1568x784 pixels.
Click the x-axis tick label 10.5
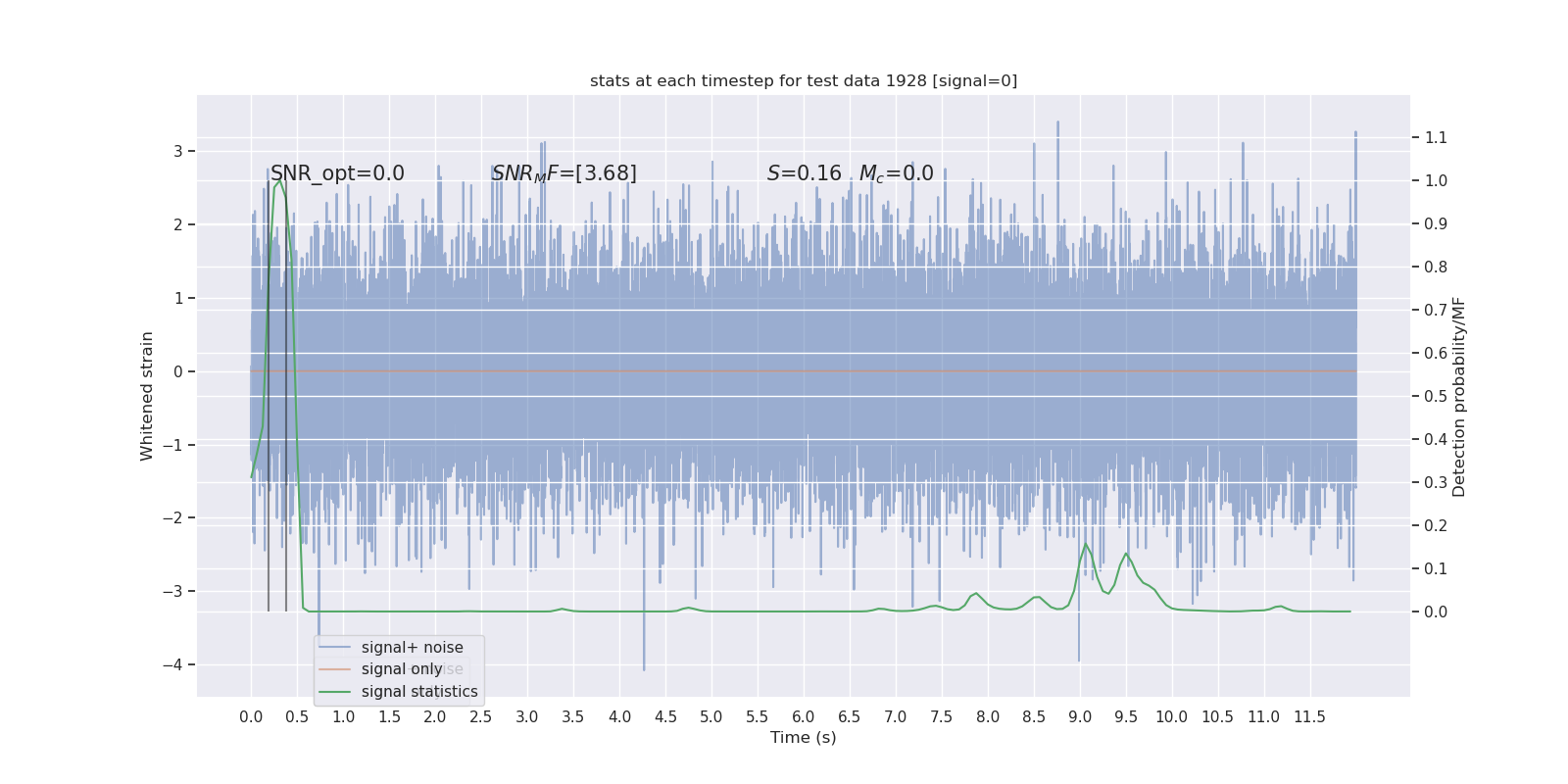coord(1218,717)
